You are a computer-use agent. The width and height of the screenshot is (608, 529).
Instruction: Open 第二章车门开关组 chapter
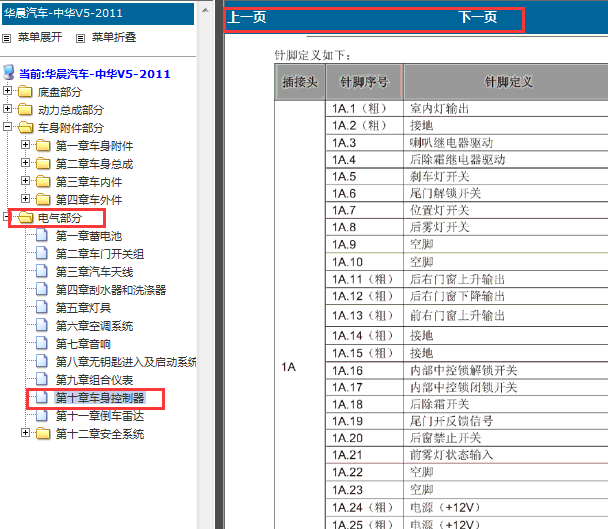[100, 254]
